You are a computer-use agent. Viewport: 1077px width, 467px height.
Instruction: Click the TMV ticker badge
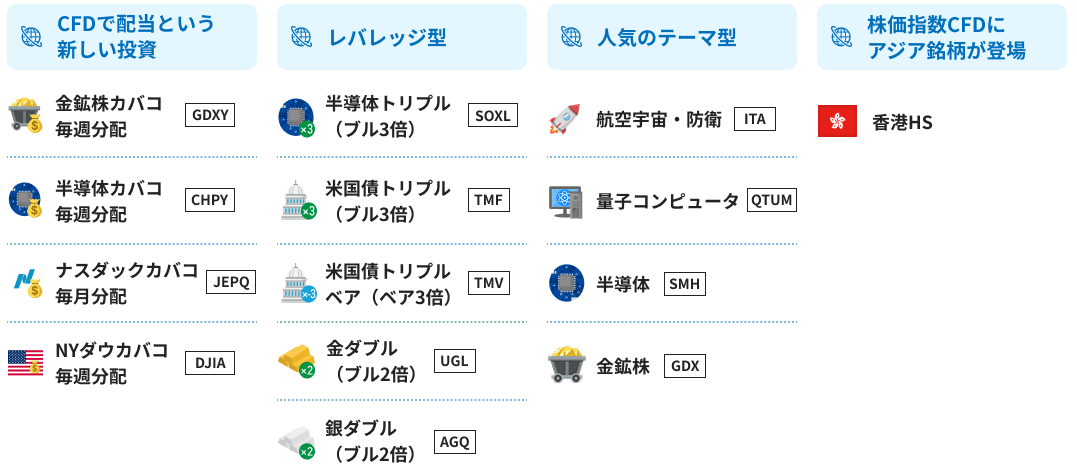coord(488,282)
